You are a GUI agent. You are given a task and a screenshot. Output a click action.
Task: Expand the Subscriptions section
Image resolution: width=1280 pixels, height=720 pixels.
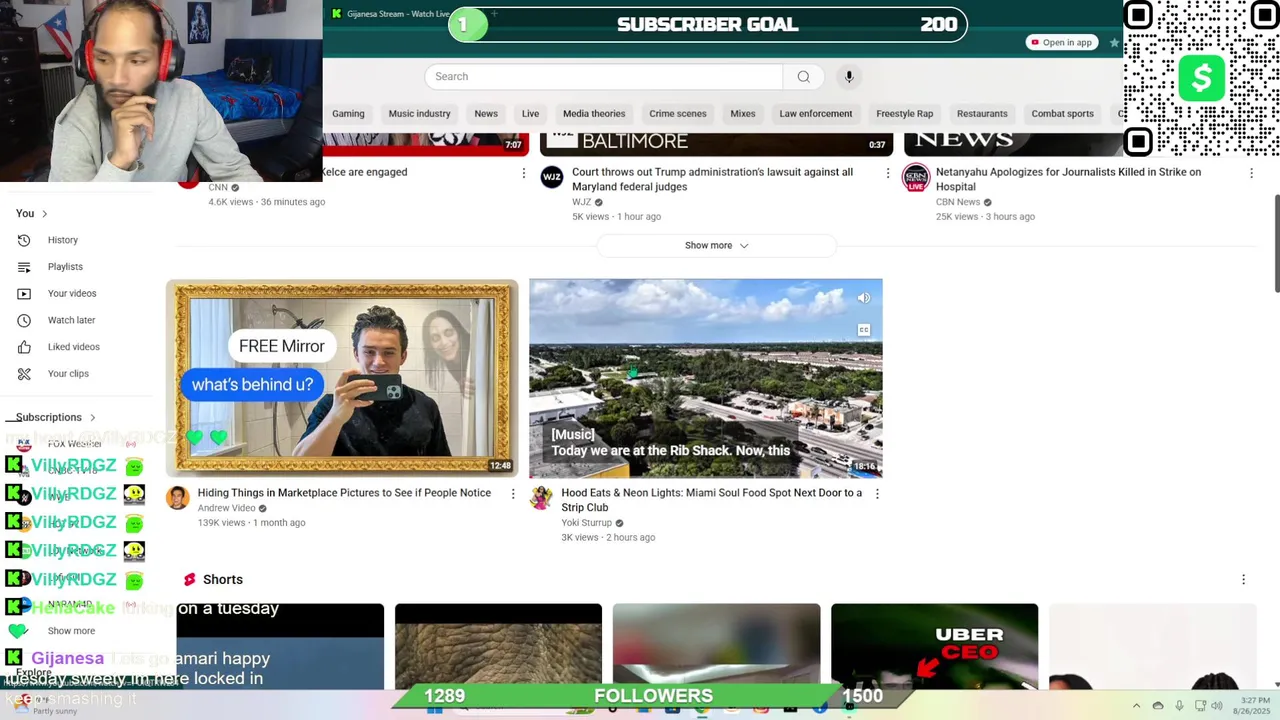pos(56,418)
